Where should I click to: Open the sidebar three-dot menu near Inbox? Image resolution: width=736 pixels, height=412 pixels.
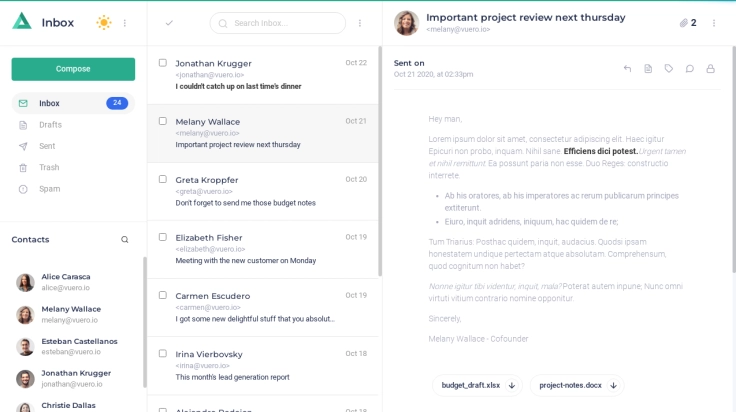pos(125,23)
